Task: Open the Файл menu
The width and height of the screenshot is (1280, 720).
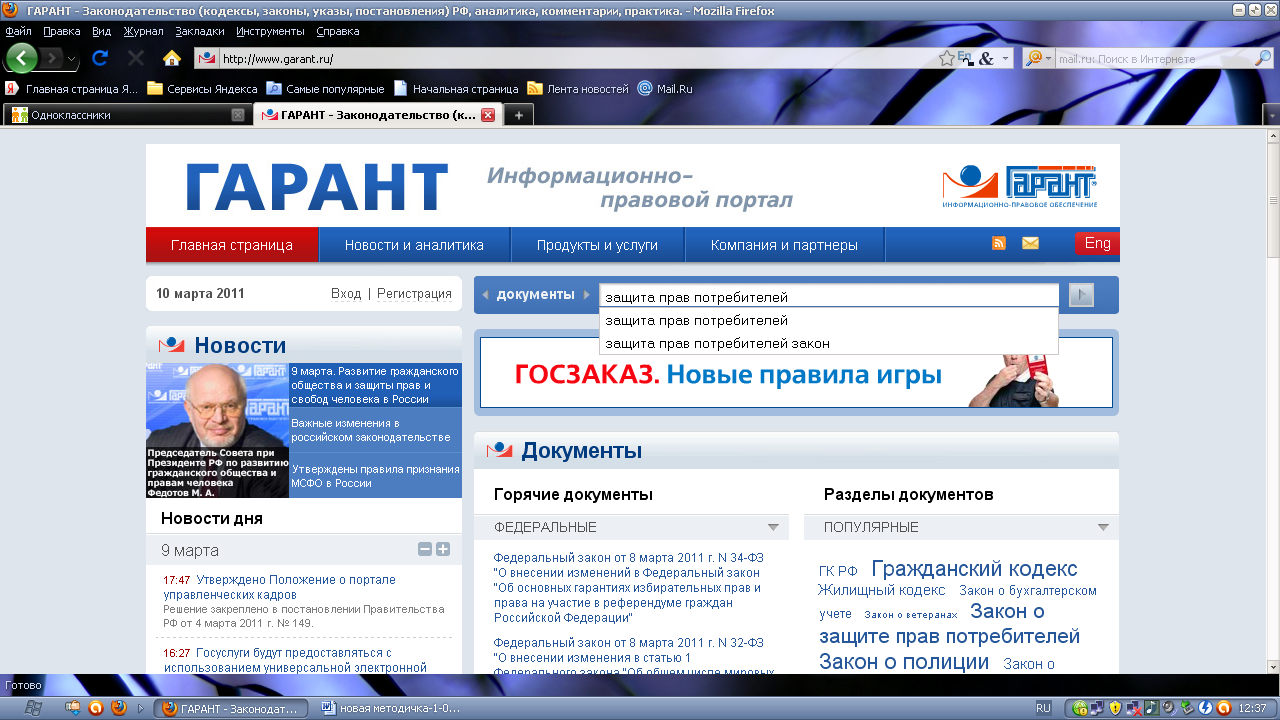Action: [x=18, y=31]
